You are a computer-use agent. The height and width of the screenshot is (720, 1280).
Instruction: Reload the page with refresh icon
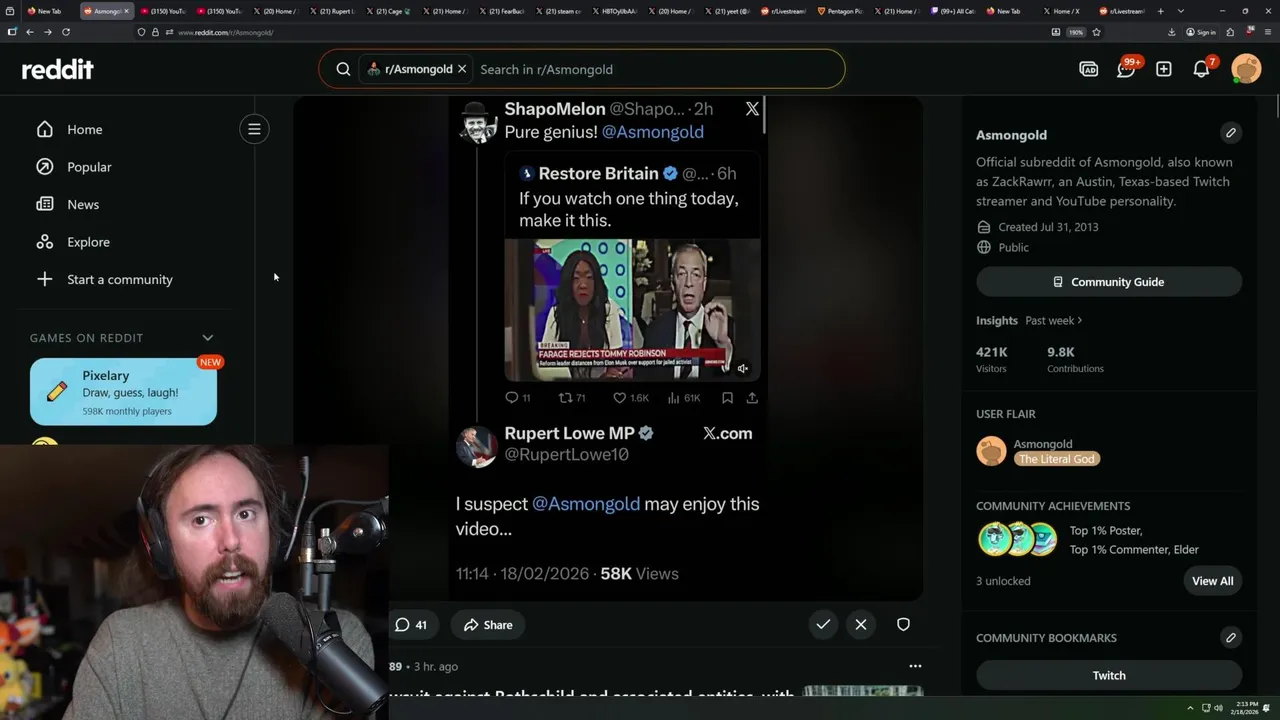click(66, 32)
